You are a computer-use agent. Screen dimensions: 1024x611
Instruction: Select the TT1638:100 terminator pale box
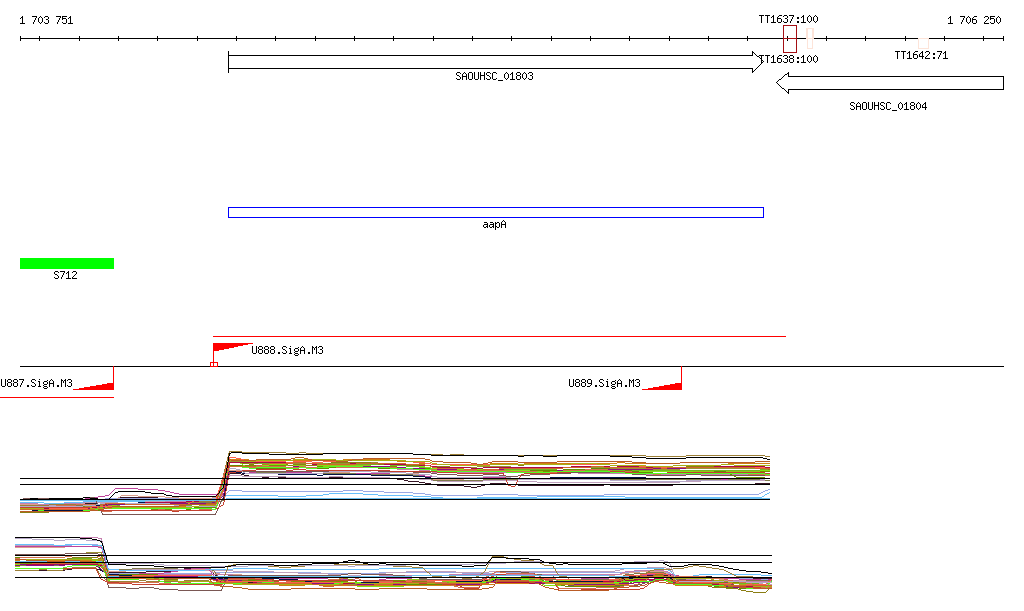click(810, 39)
